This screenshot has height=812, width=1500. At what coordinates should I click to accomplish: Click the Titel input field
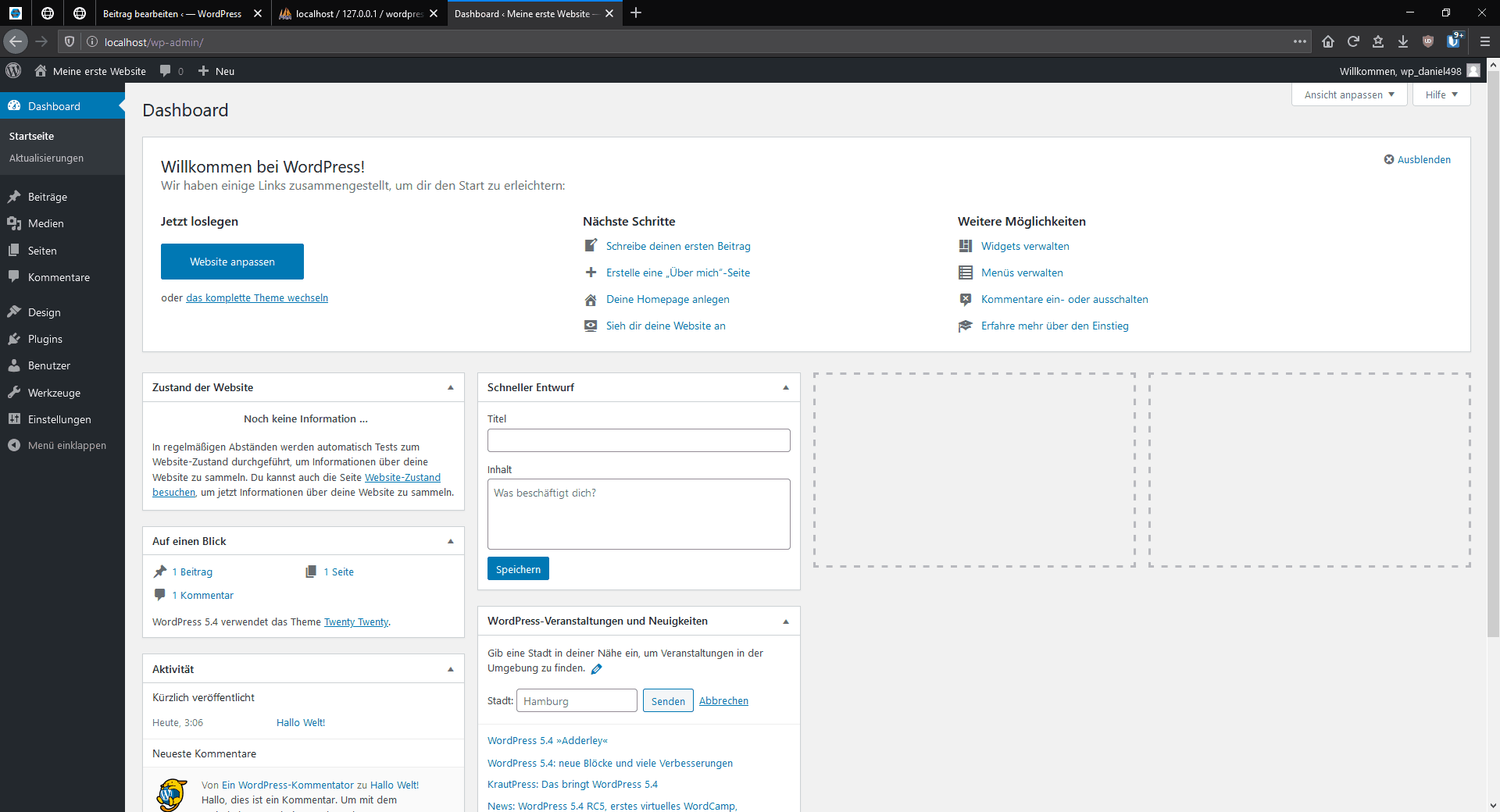(x=638, y=440)
